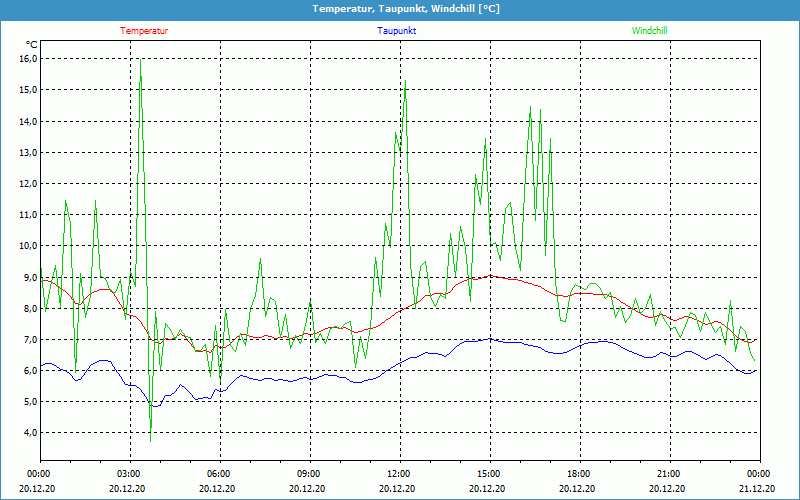The width and height of the screenshot is (800, 500).
Task: Click the 4,0 value on the y-axis
Action: coord(28,432)
